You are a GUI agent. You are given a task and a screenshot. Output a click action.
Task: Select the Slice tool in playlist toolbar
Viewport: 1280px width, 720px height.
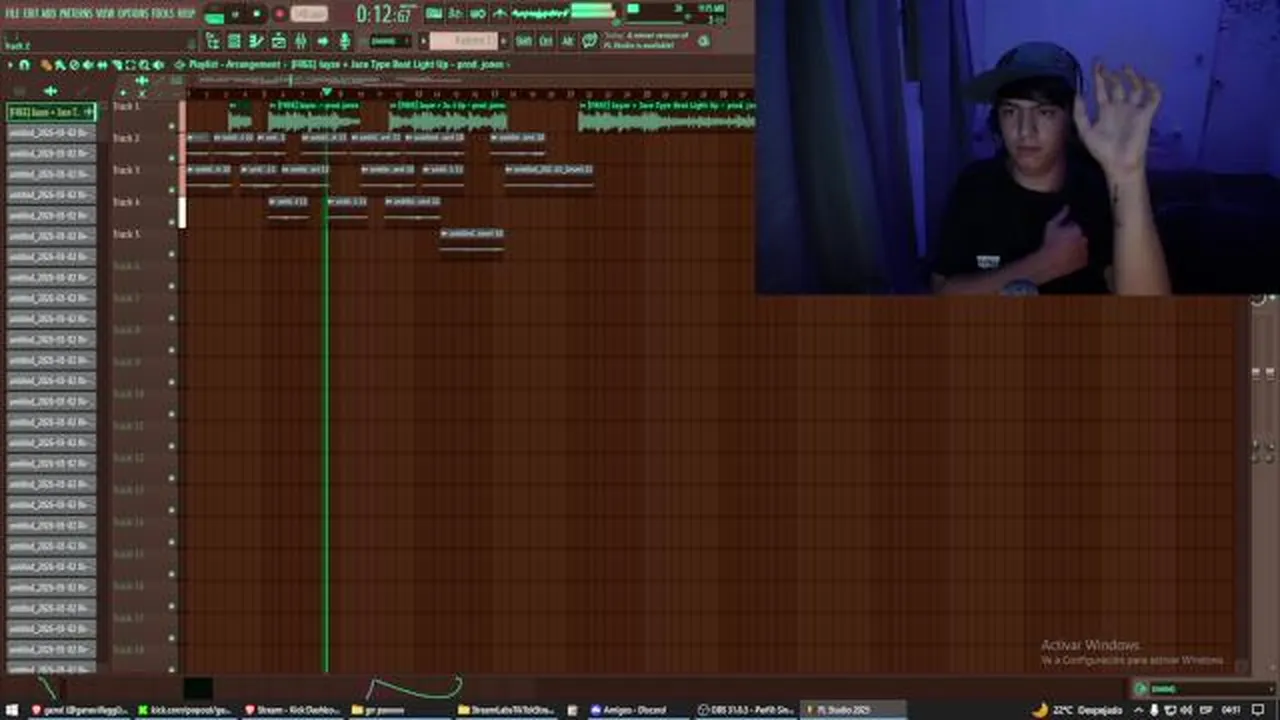coord(117,65)
